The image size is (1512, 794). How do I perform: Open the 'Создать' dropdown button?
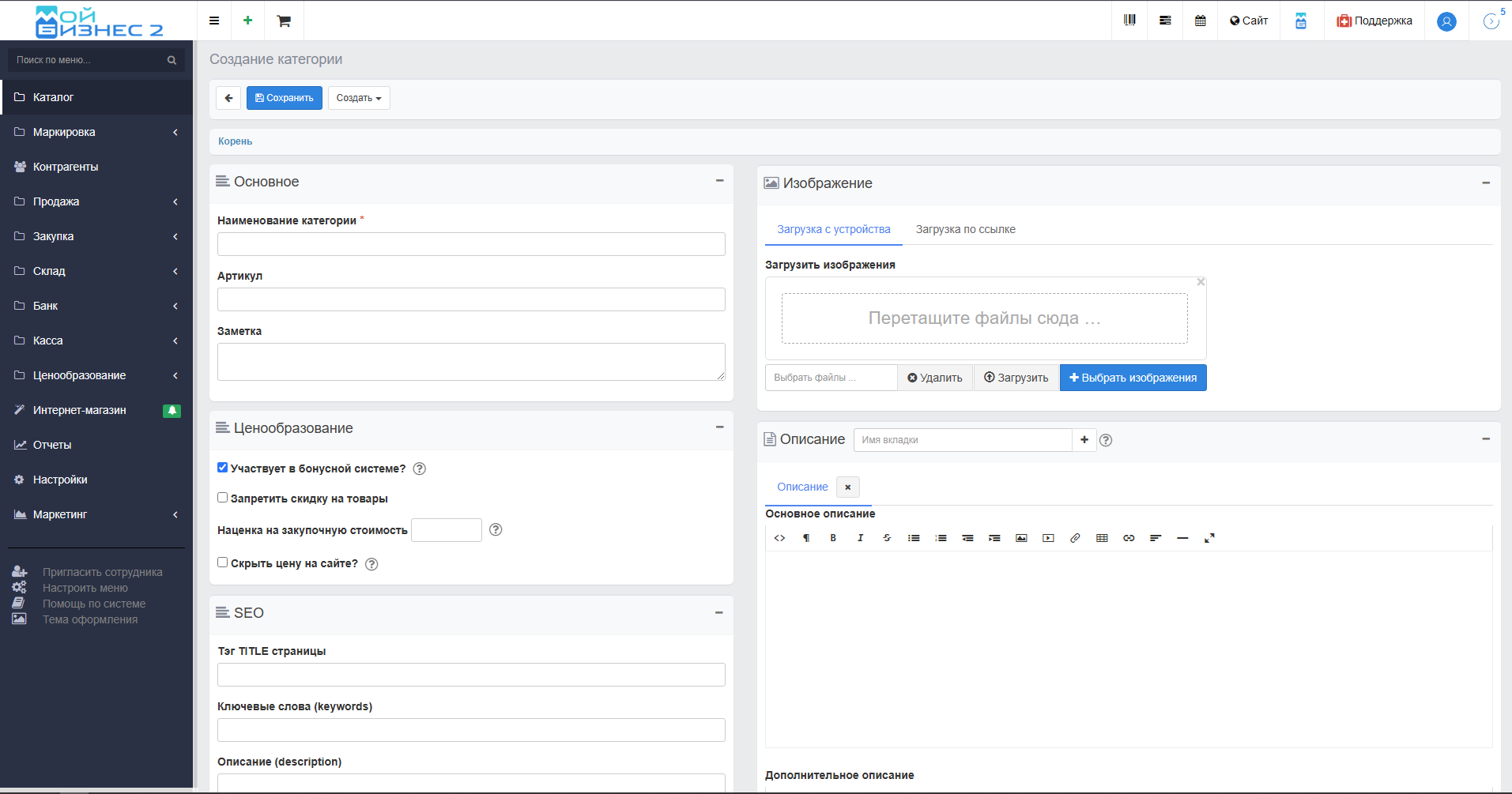click(x=359, y=98)
